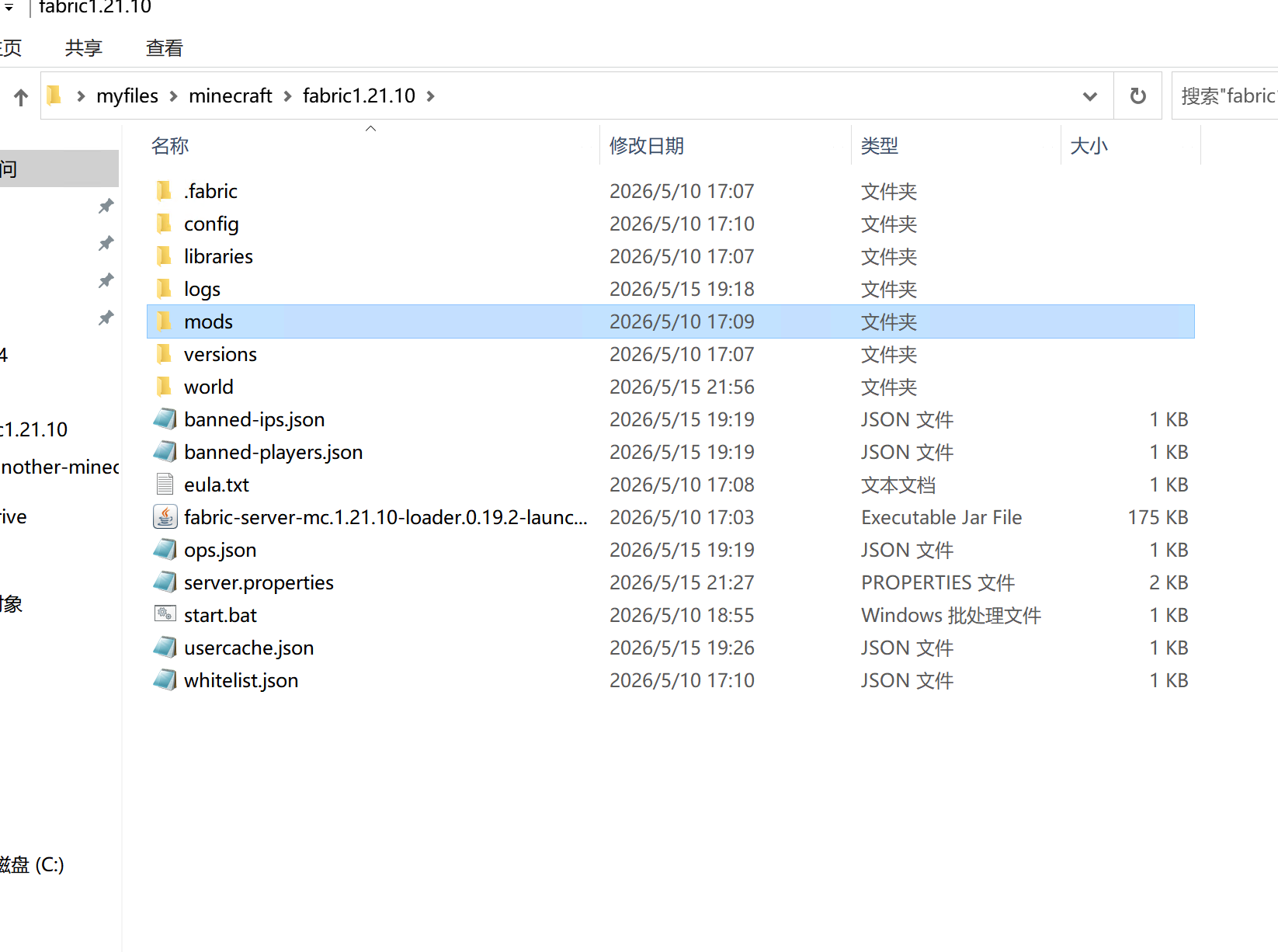Screen dimensions: 1278x952
Task: Select the file name server.properties
Action: coord(259,582)
